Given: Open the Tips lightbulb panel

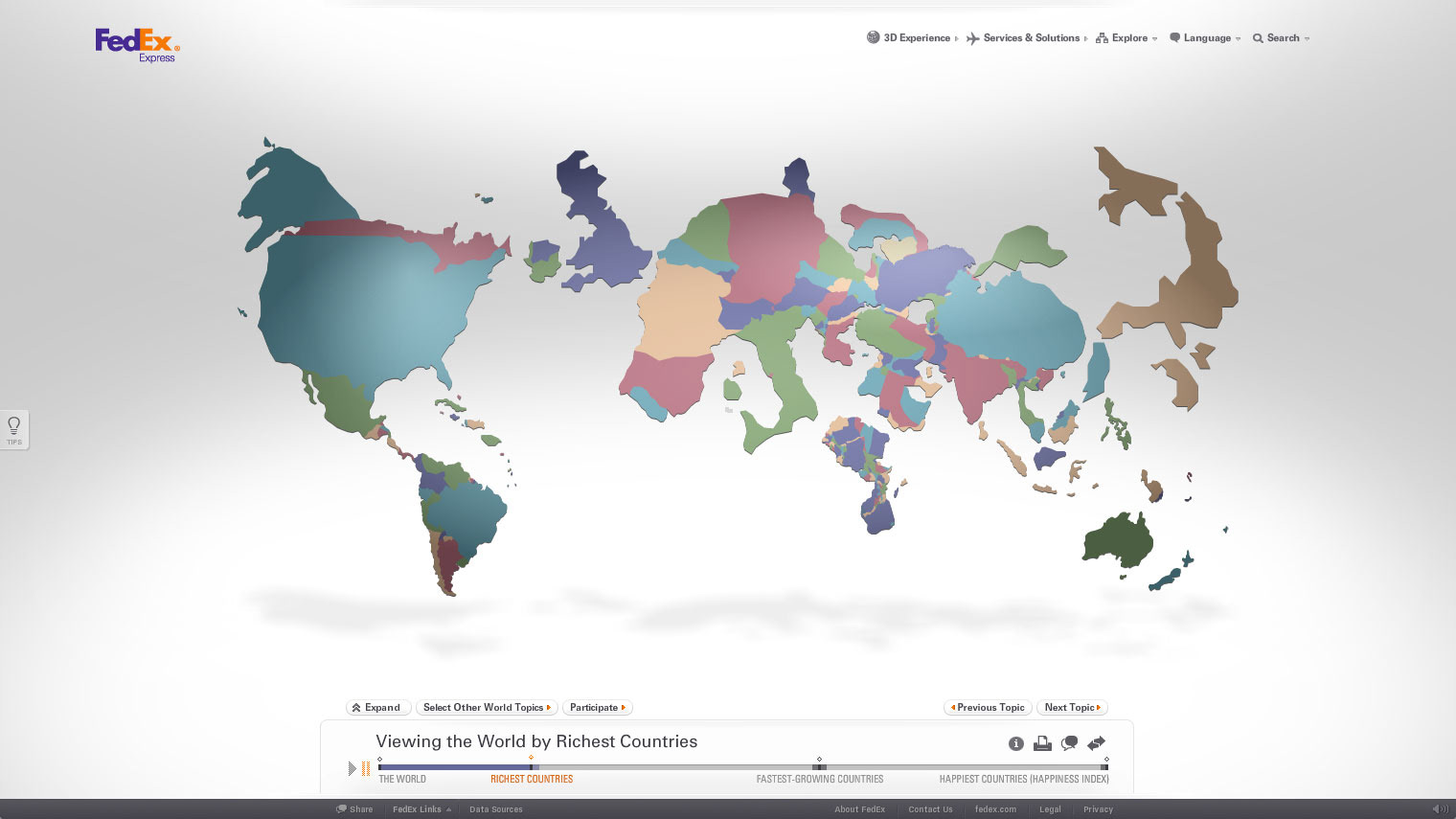Looking at the screenshot, I should pos(14,429).
